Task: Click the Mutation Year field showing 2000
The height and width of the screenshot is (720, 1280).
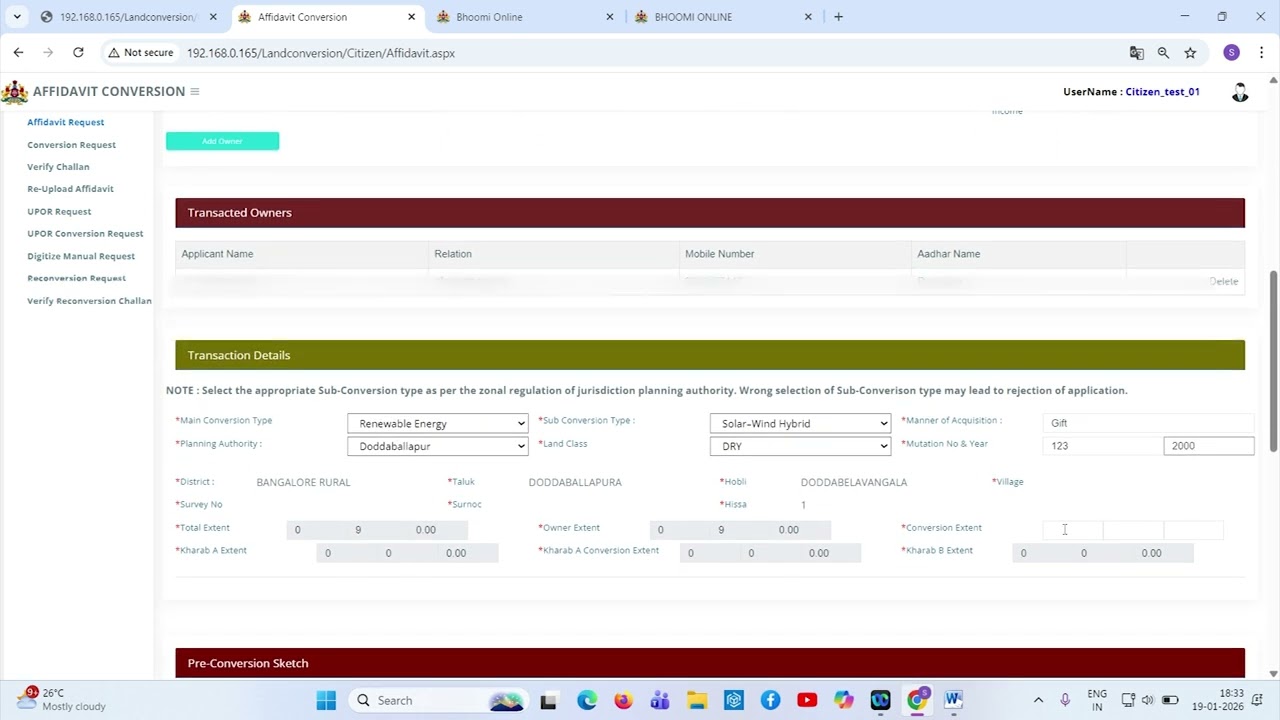Action: pyautogui.click(x=1209, y=446)
